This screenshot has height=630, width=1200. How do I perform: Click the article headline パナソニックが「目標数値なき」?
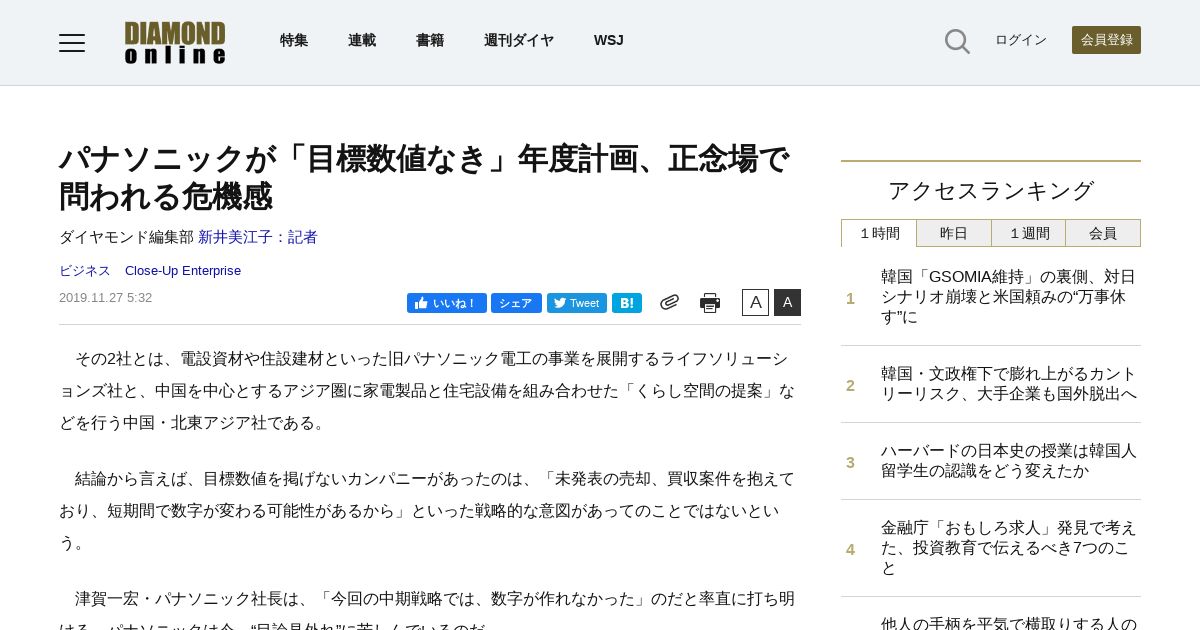[x=424, y=178]
